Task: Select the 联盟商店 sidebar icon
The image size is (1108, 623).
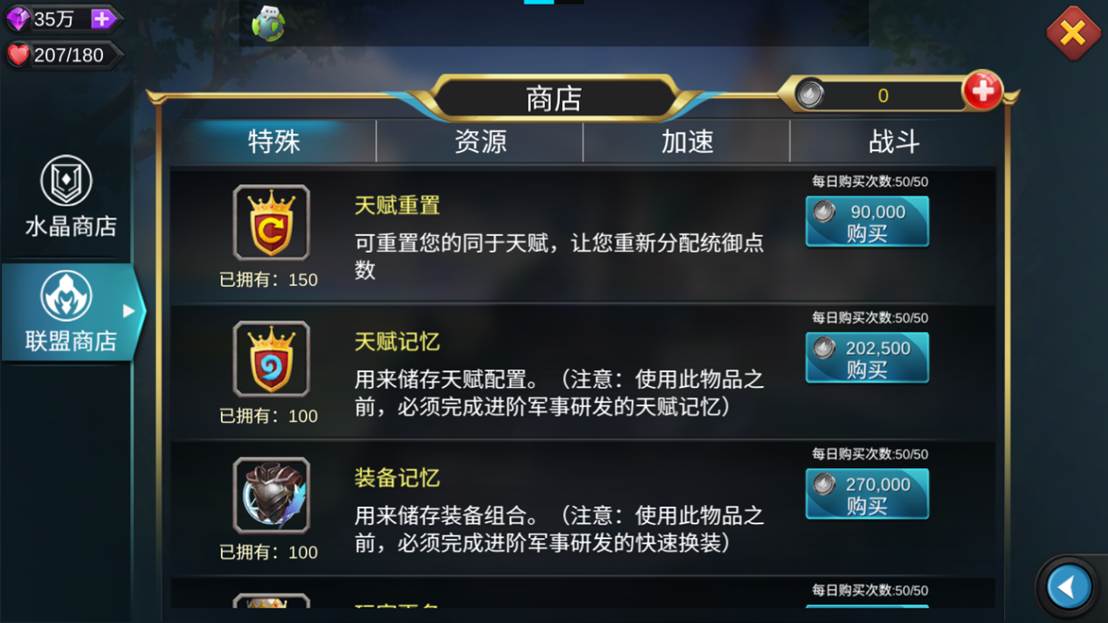Action: pyautogui.click(x=66, y=295)
